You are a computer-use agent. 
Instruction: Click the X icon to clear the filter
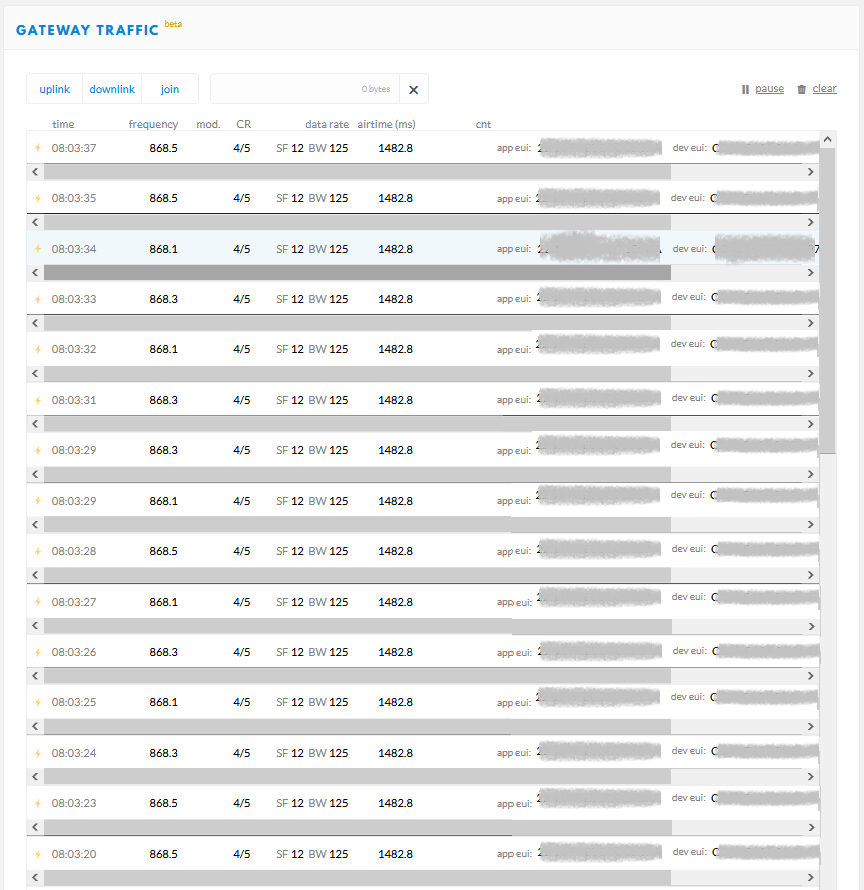click(x=413, y=89)
